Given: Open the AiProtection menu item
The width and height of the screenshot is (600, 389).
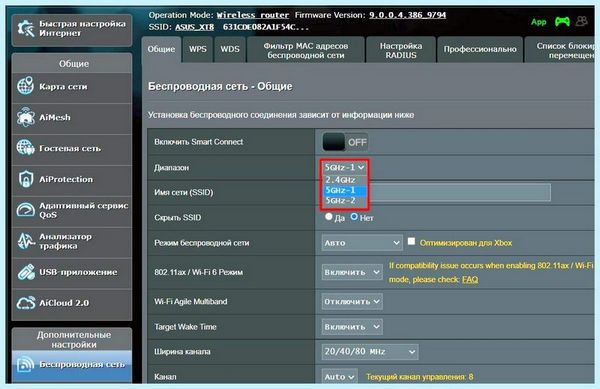Looking at the screenshot, I should (72, 180).
